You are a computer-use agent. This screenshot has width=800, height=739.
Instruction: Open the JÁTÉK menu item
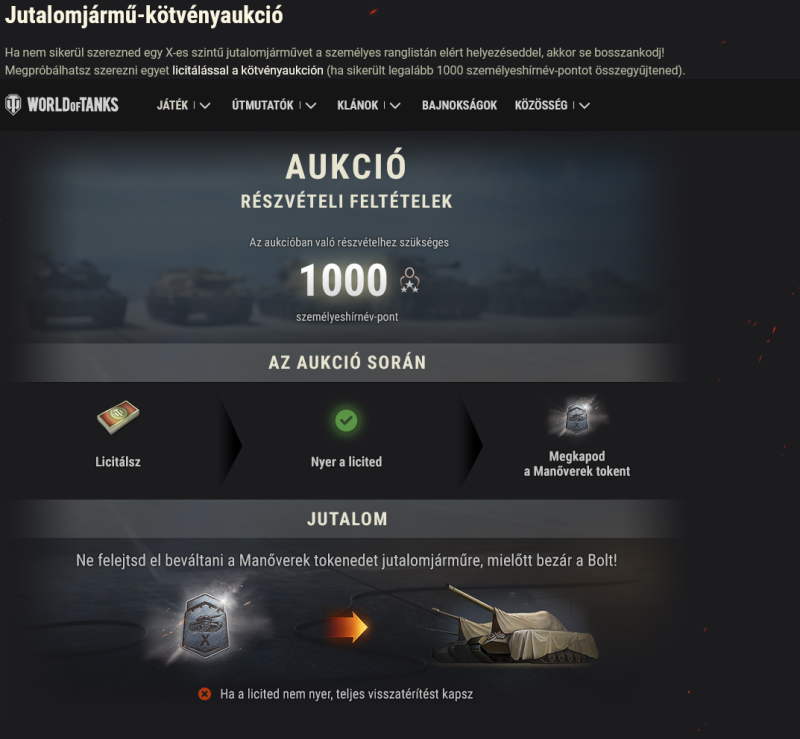tap(172, 105)
